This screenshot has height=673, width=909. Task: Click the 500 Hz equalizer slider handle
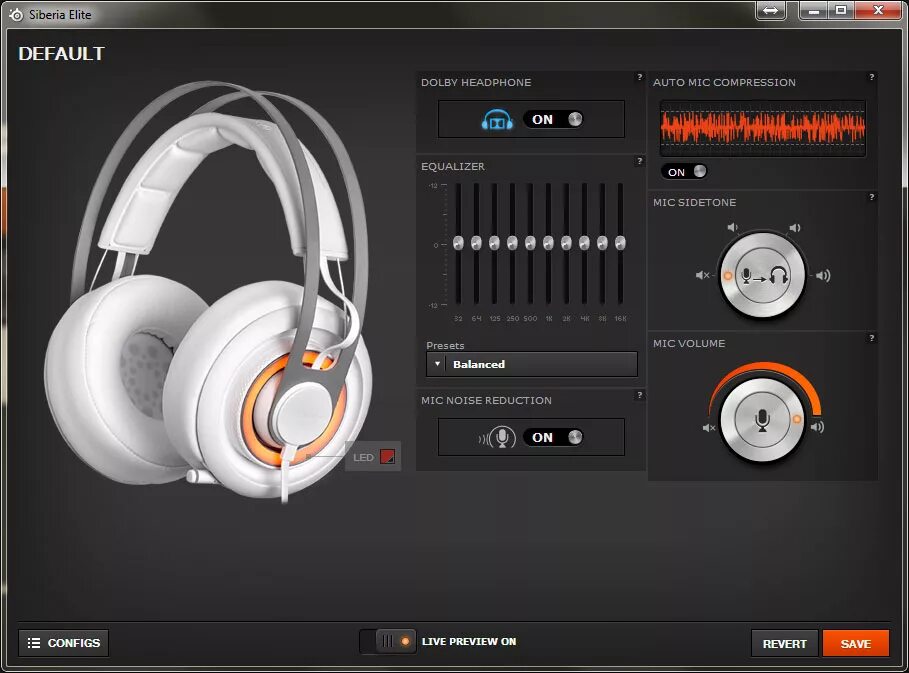pyautogui.click(x=530, y=243)
